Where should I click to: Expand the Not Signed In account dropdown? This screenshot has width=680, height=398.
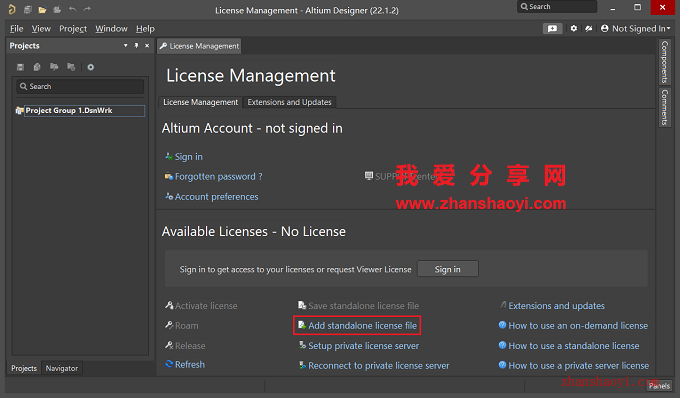tap(636, 29)
